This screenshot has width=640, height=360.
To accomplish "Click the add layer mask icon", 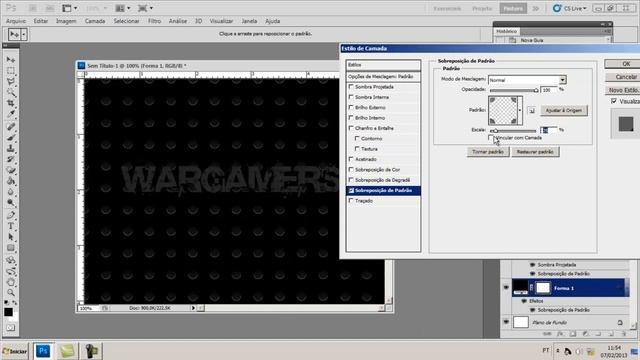I will coord(573,334).
